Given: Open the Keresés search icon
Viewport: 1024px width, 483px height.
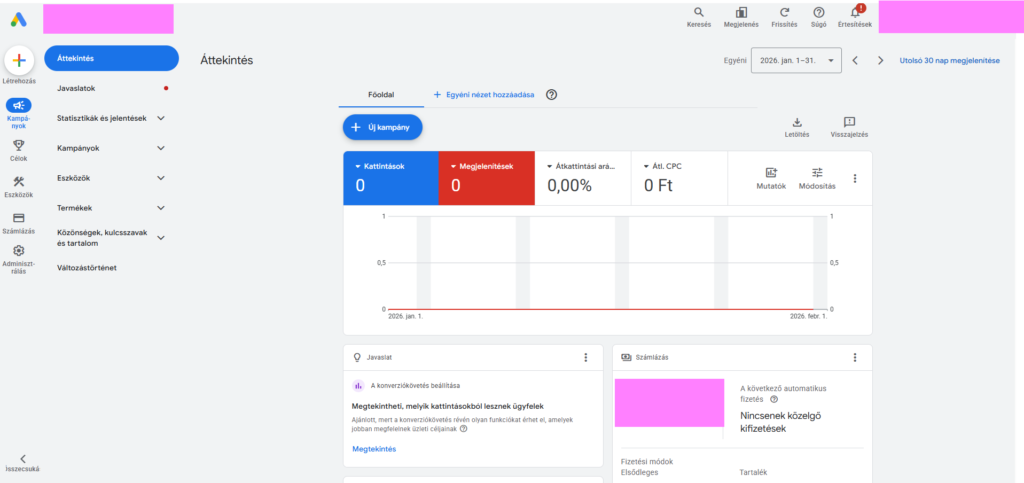Looking at the screenshot, I should 699,12.
